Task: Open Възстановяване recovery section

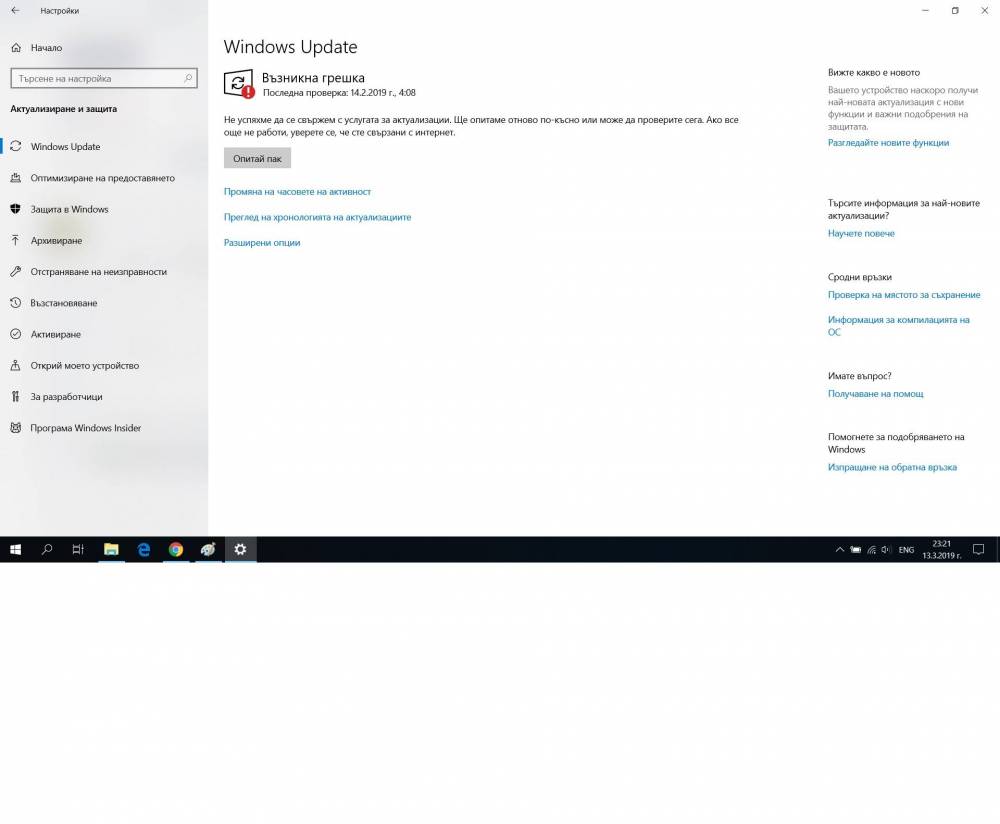Action: (104, 303)
